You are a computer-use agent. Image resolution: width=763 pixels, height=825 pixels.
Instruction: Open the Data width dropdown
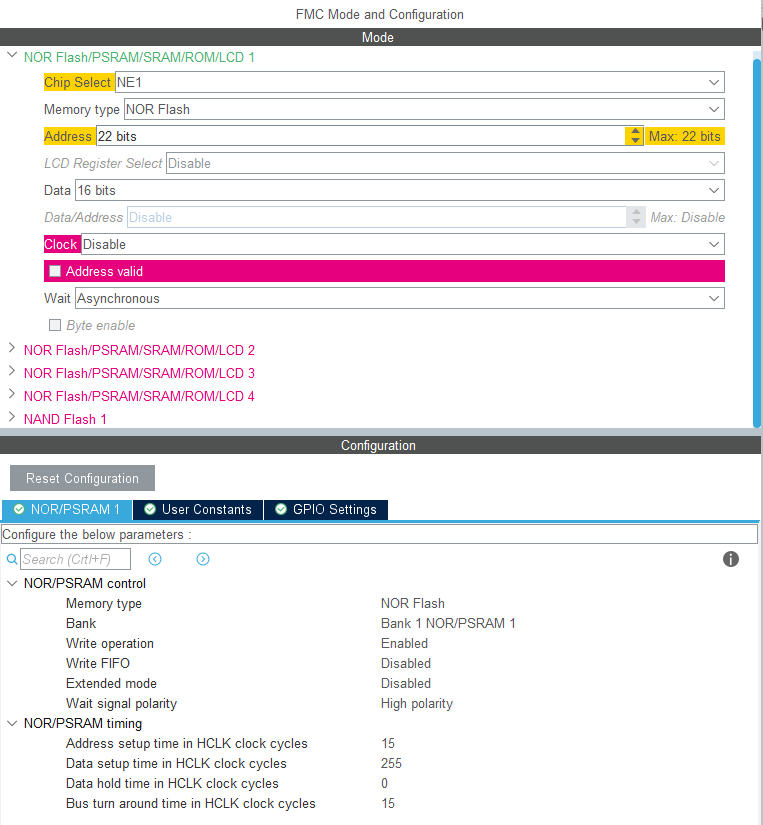click(x=400, y=190)
